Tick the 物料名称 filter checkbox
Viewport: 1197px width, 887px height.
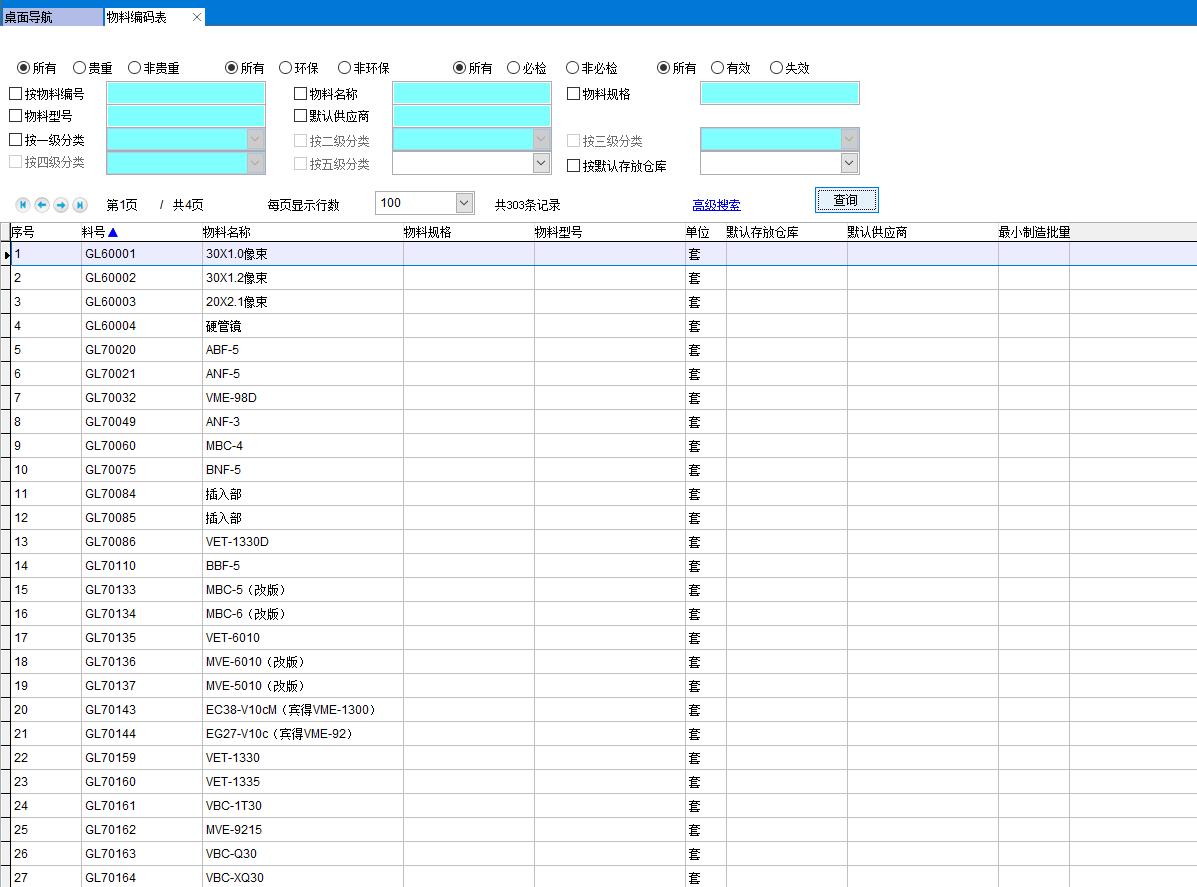[x=301, y=94]
